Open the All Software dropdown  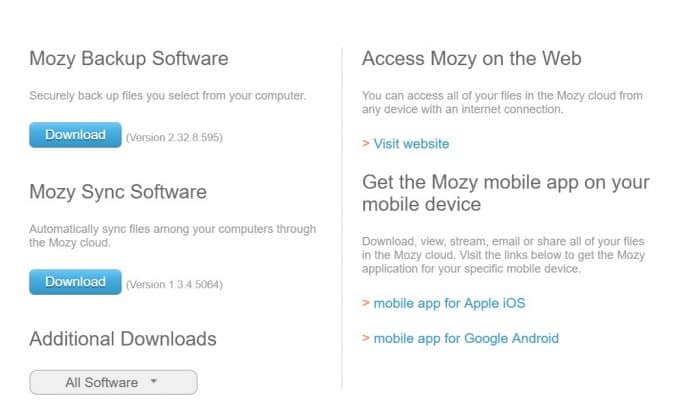[x=113, y=382]
